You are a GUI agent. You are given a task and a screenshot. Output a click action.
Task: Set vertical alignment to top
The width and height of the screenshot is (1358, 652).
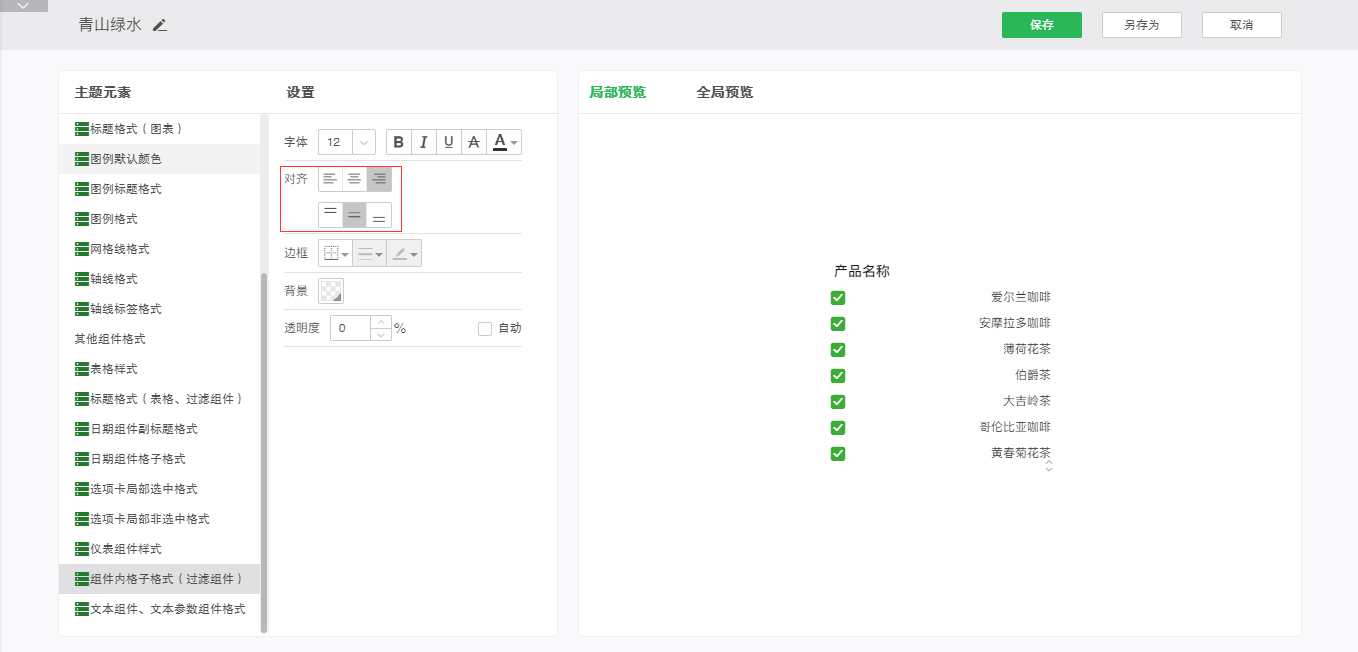point(330,215)
